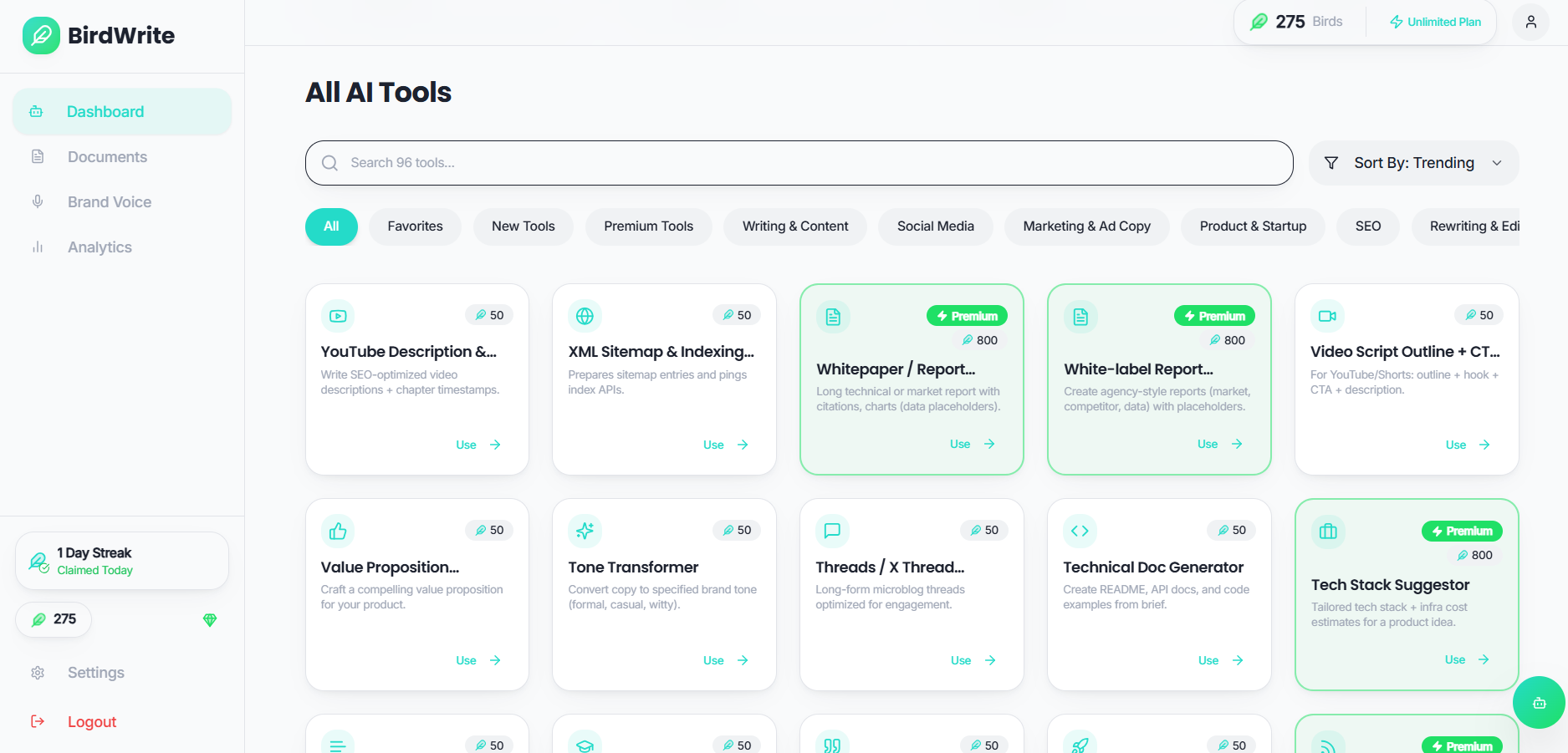1568x753 pixels.
Task: Click the XML Sitemap globe icon
Action: point(585,316)
